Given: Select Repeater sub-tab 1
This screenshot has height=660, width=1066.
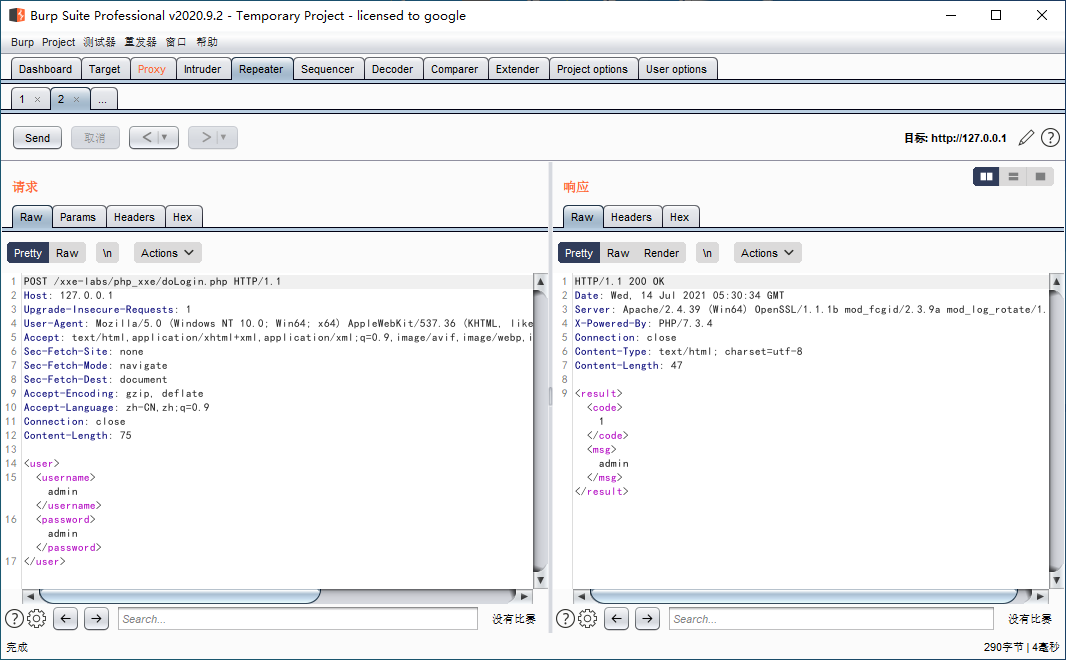Looking at the screenshot, I should 30,99.
